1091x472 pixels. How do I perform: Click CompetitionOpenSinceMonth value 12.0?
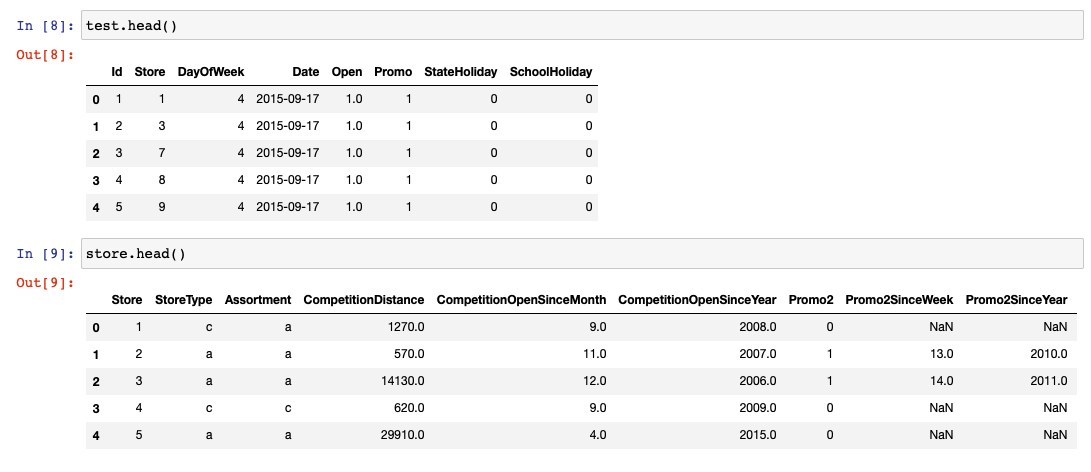596,381
